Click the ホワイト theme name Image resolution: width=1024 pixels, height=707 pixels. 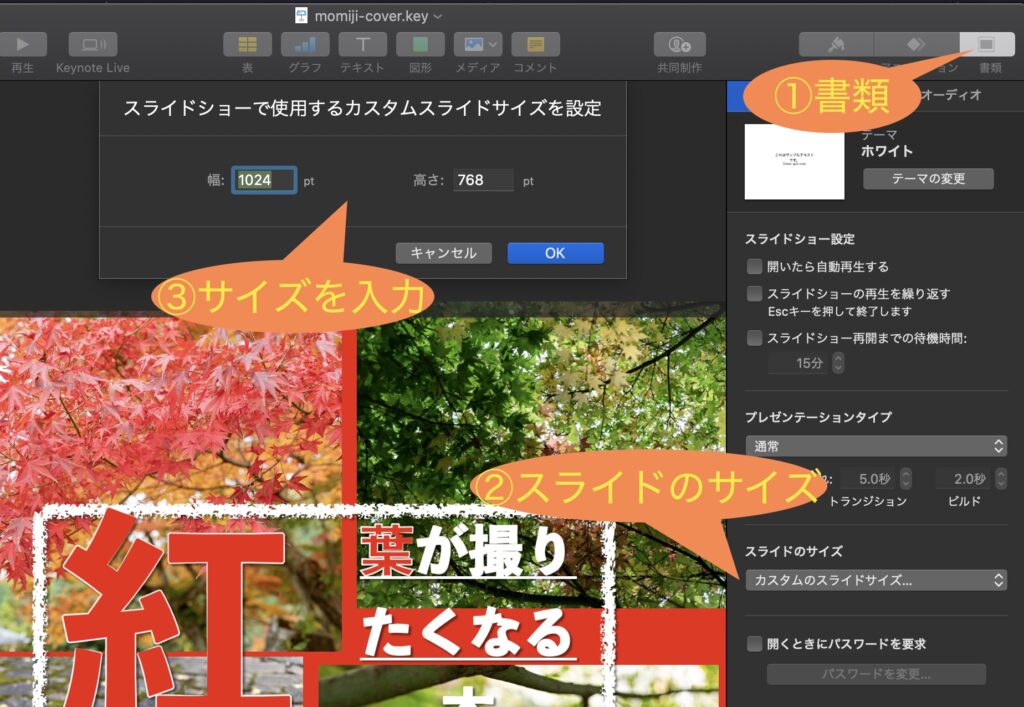pos(886,151)
